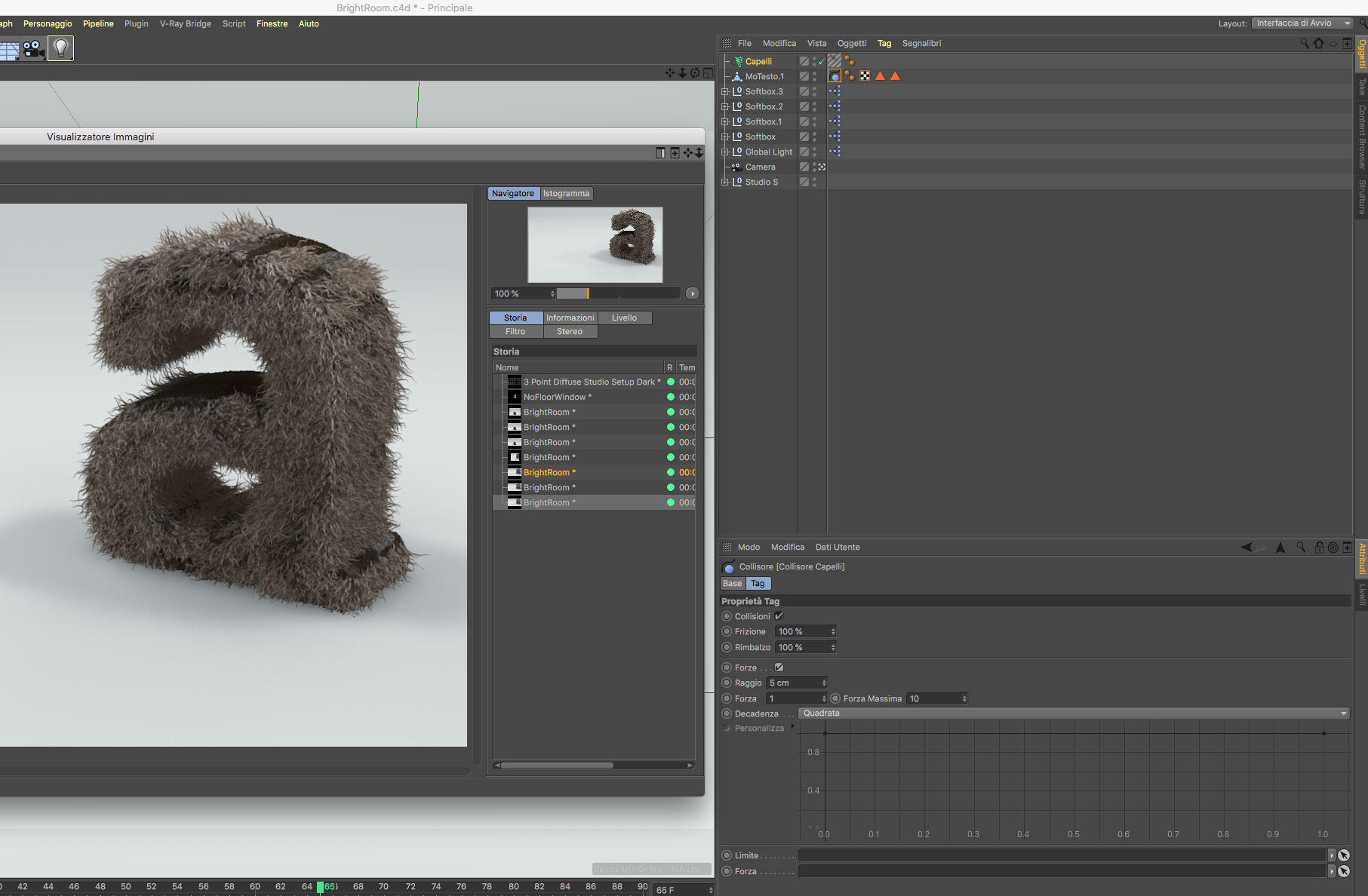Click the Base tab button in Attributes
Image resolution: width=1368 pixels, height=896 pixels.
coord(732,584)
